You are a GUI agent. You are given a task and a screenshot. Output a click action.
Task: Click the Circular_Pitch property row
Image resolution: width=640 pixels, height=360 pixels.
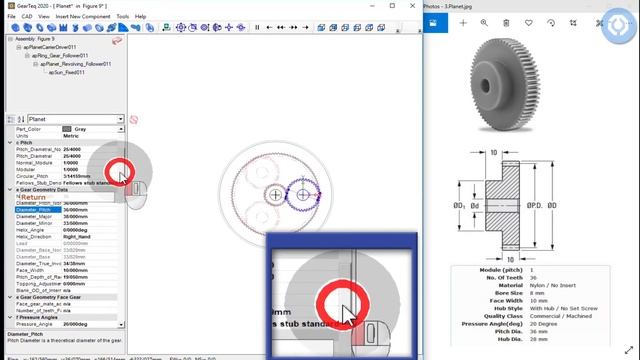67,176
